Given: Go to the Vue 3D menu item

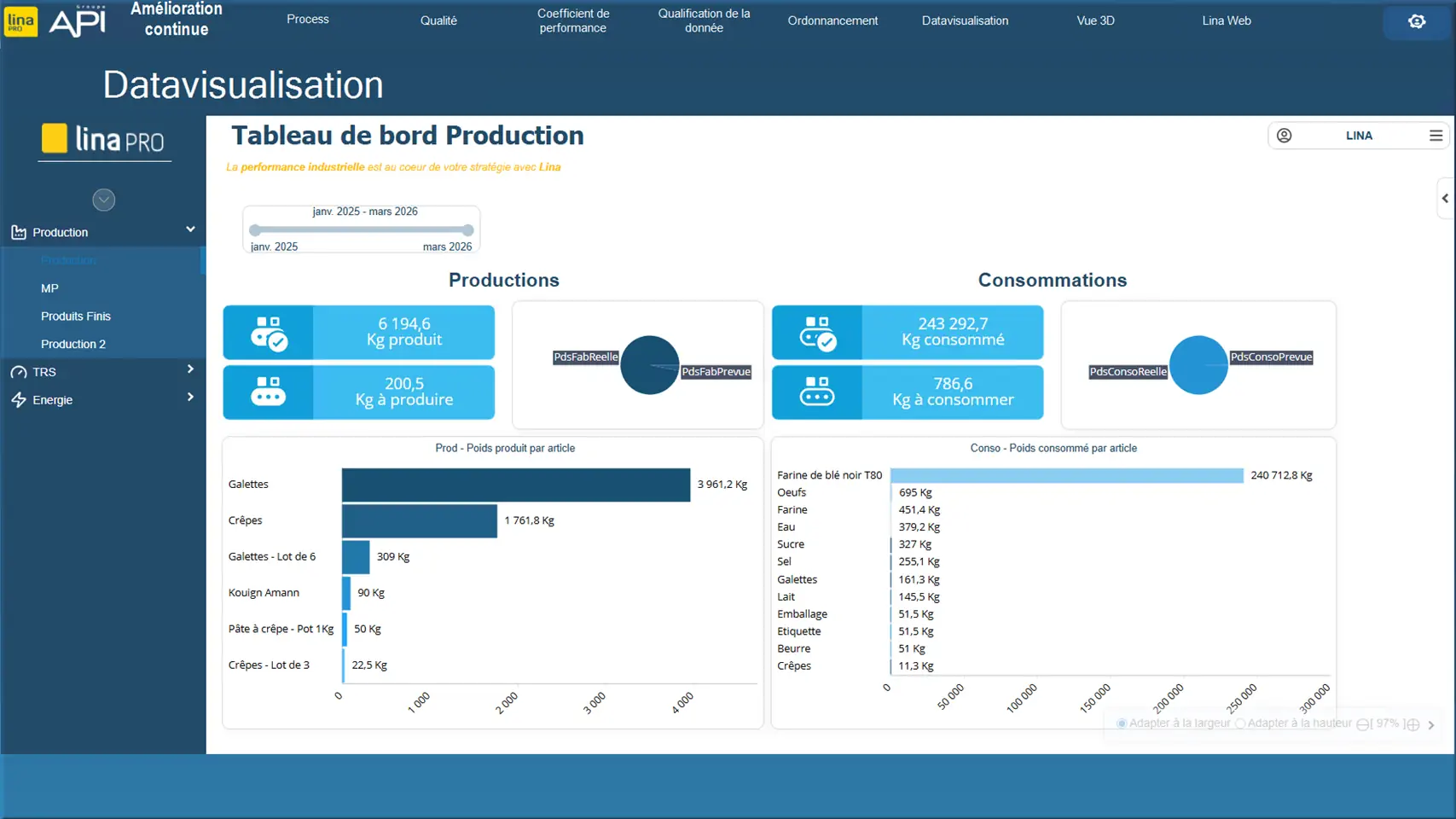Looking at the screenshot, I should 1095,20.
